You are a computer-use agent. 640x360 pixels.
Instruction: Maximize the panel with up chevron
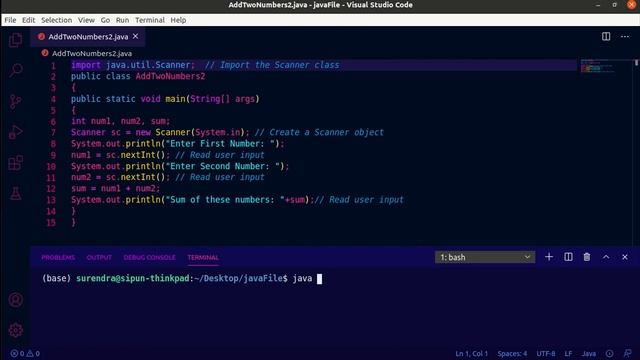pyautogui.click(x=606, y=257)
